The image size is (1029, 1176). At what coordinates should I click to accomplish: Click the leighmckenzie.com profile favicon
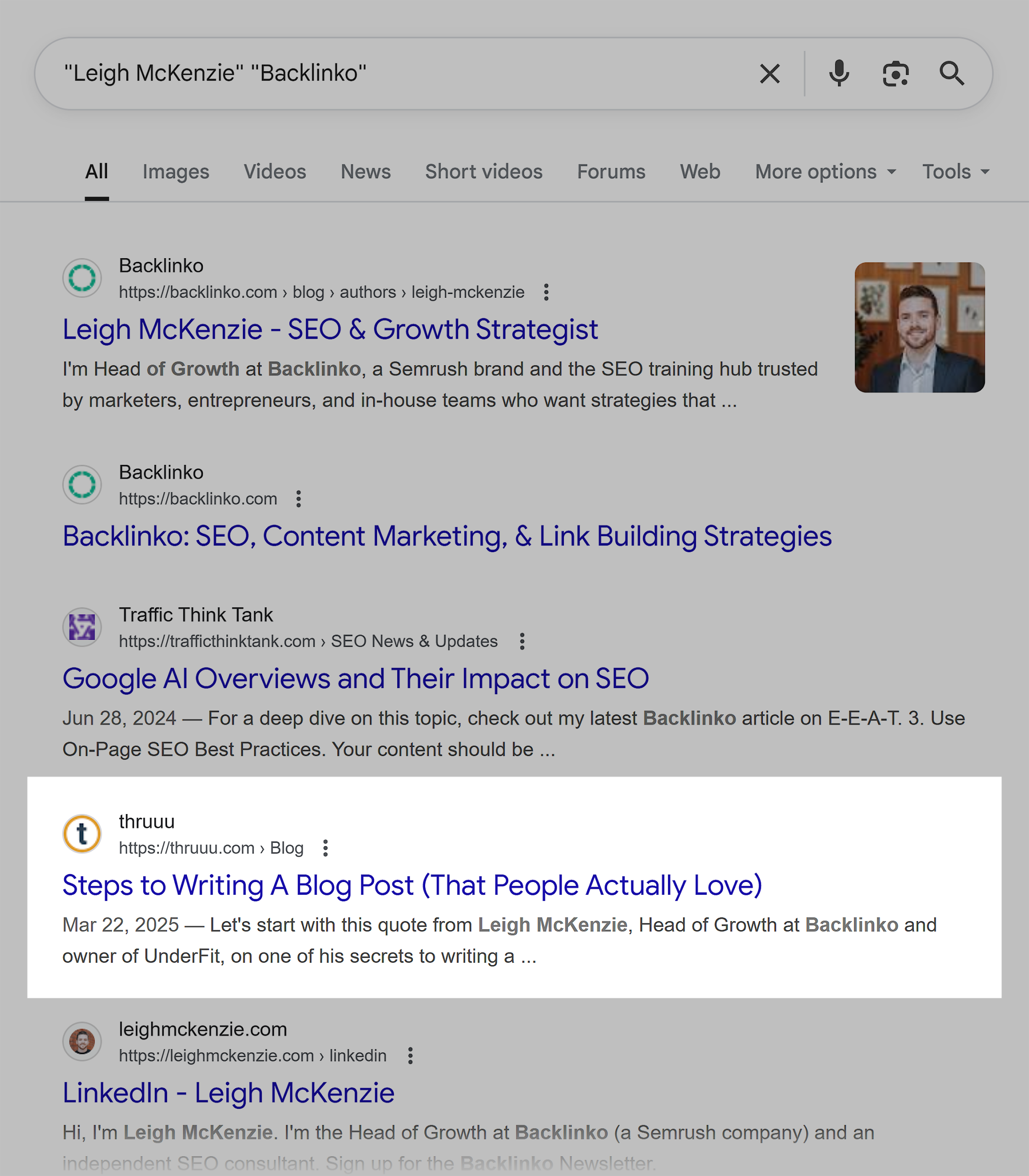click(82, 1041)
